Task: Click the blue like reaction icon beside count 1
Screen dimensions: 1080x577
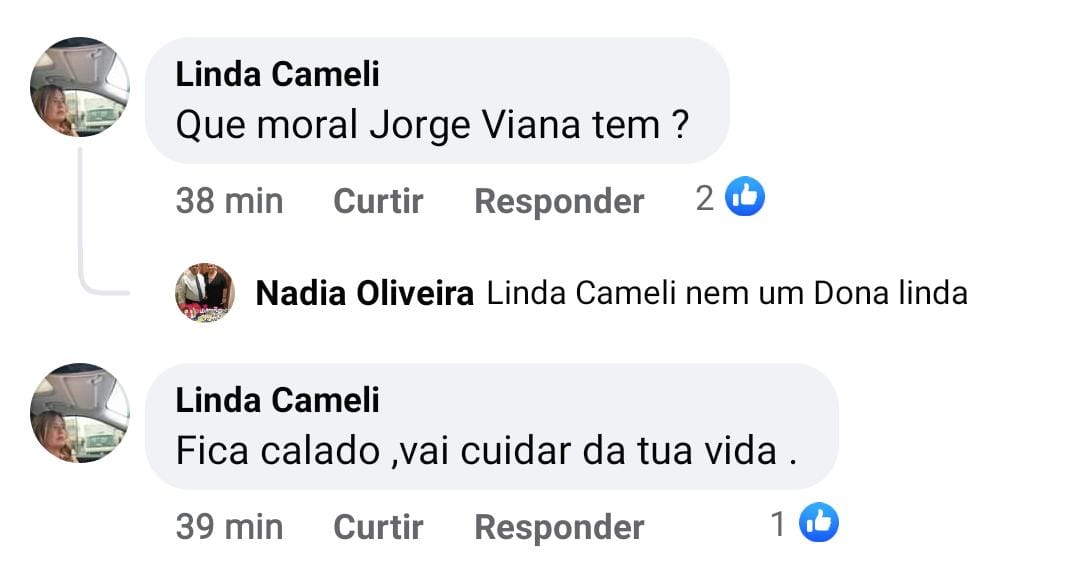Action: coord(818,523)
